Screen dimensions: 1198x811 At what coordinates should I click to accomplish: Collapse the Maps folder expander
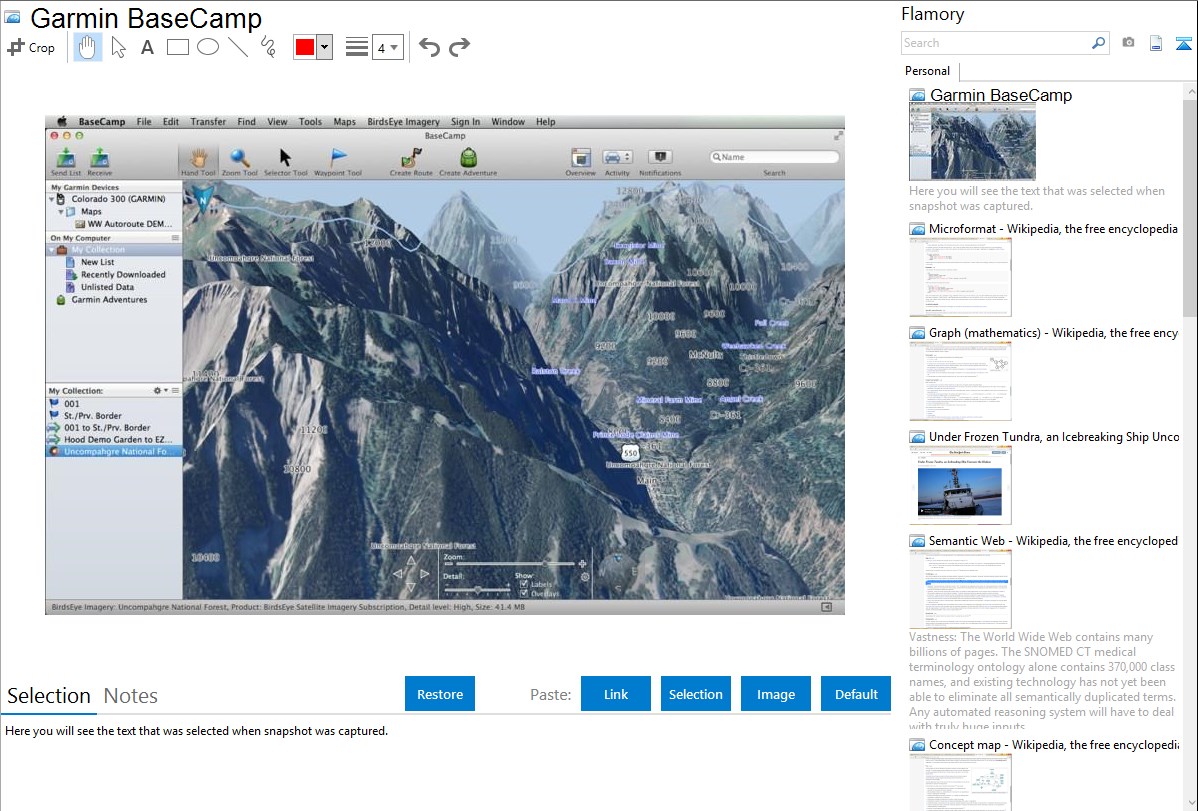click(x=61, y=212)
